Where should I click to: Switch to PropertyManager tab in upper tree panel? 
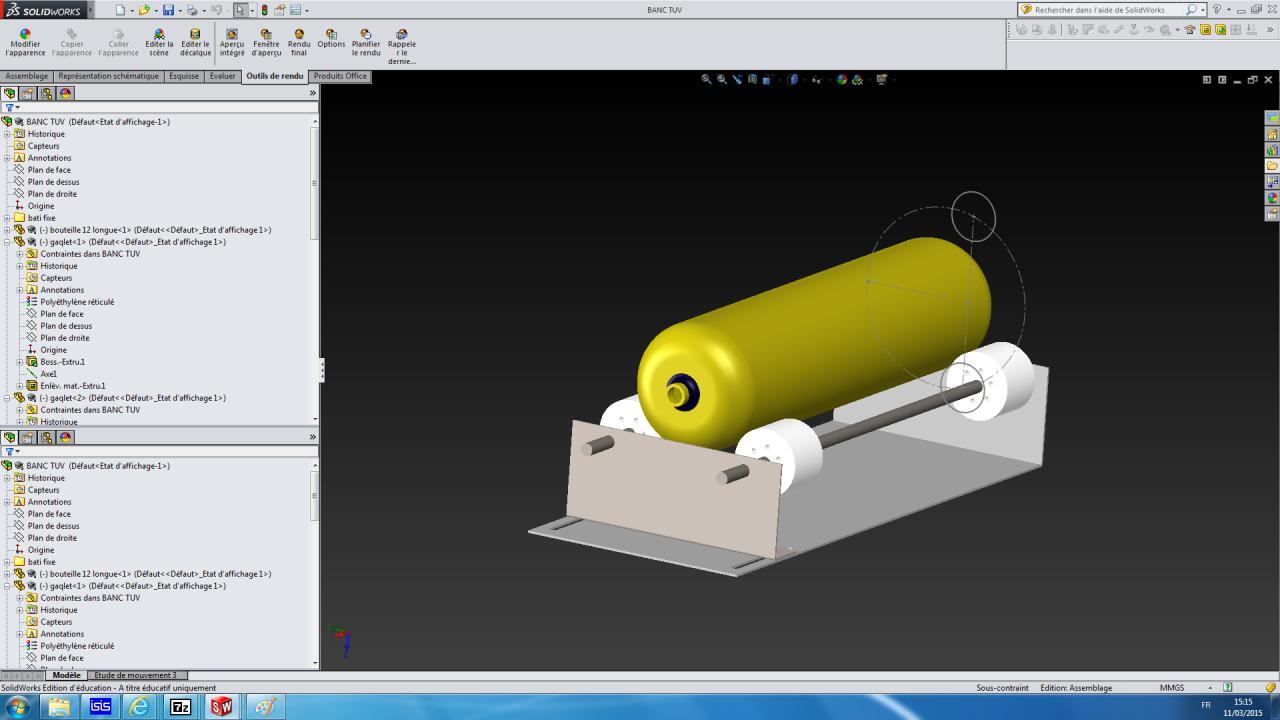tap(28, 93)
